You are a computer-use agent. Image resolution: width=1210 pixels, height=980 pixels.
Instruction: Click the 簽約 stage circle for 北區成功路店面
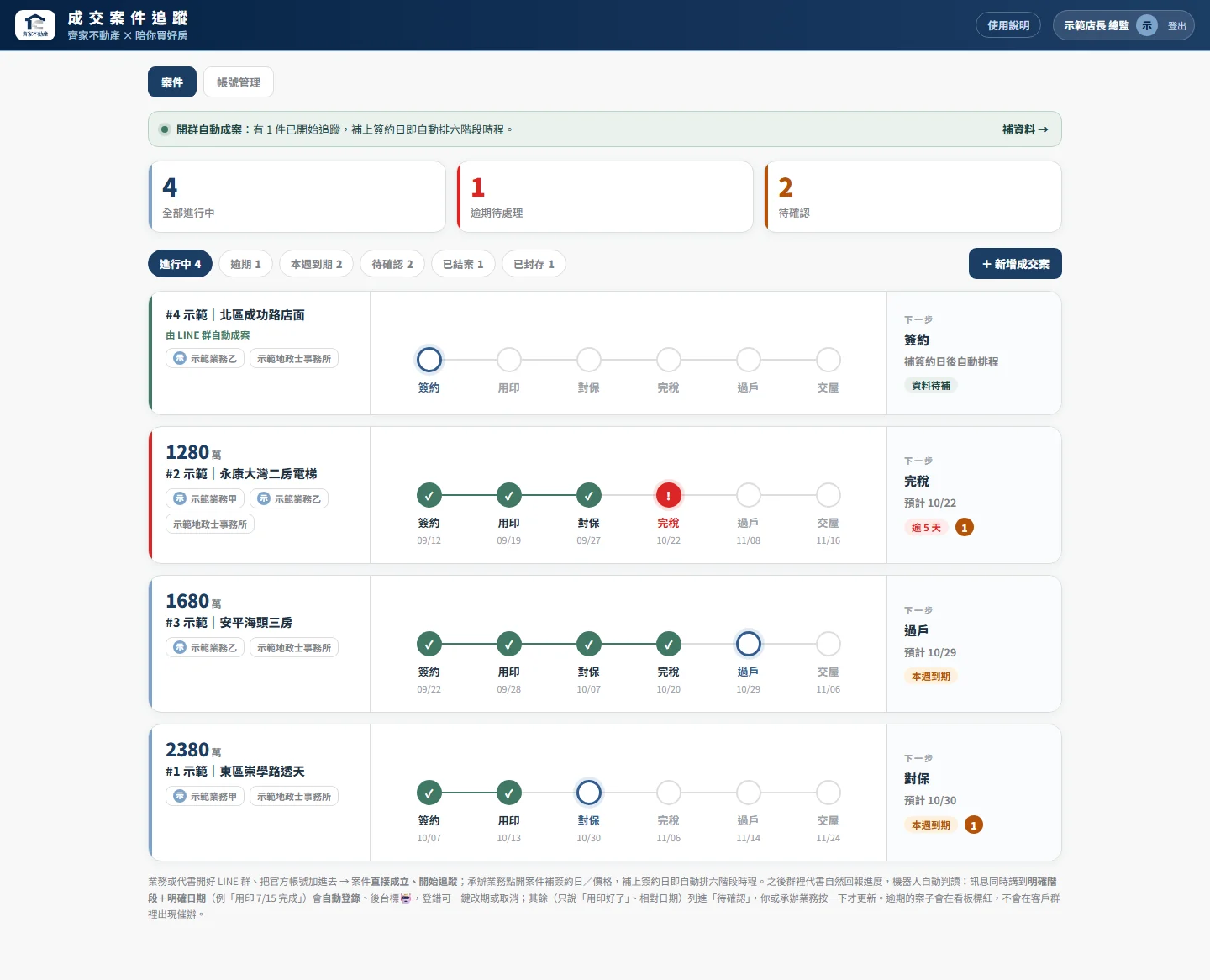[429, 360]
